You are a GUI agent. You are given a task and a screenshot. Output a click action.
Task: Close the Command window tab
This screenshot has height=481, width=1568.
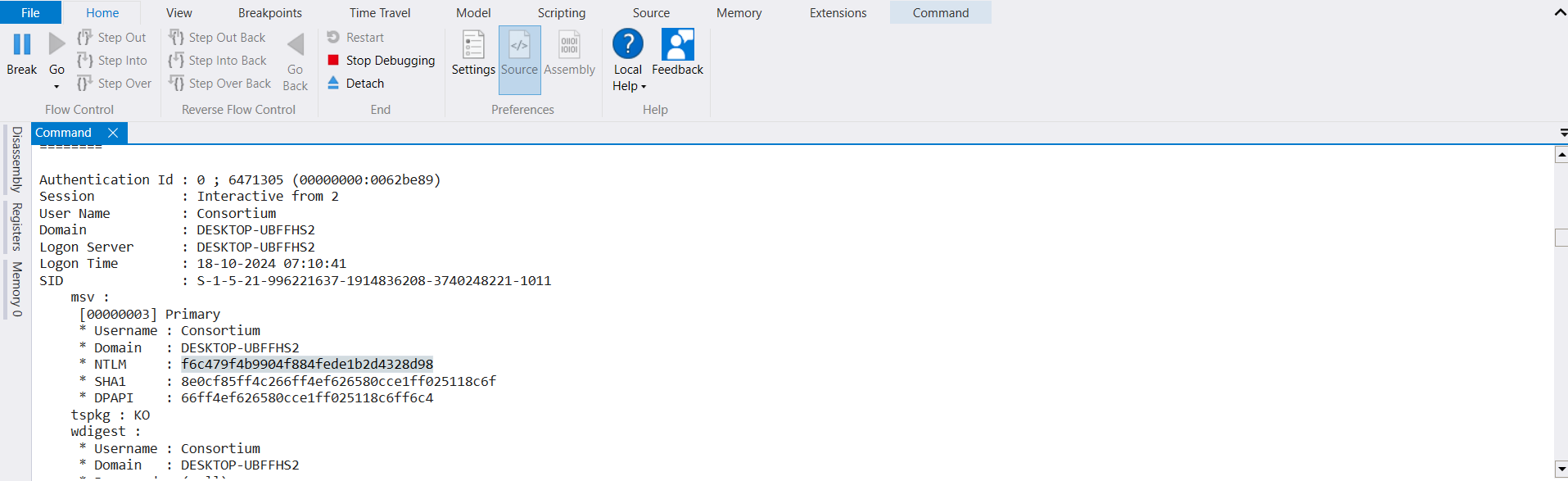pyautogui.click(x=113, y=133)
